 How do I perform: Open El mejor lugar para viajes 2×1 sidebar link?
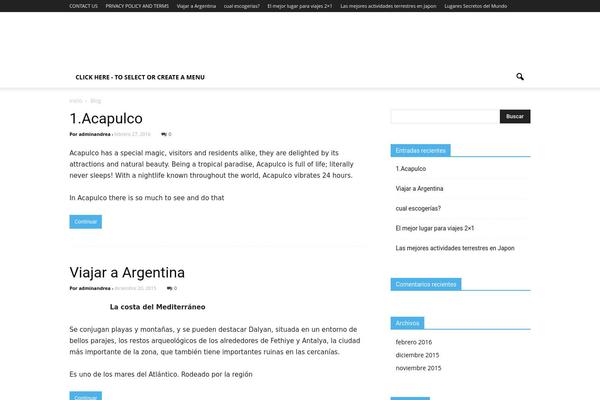point(435,229)
